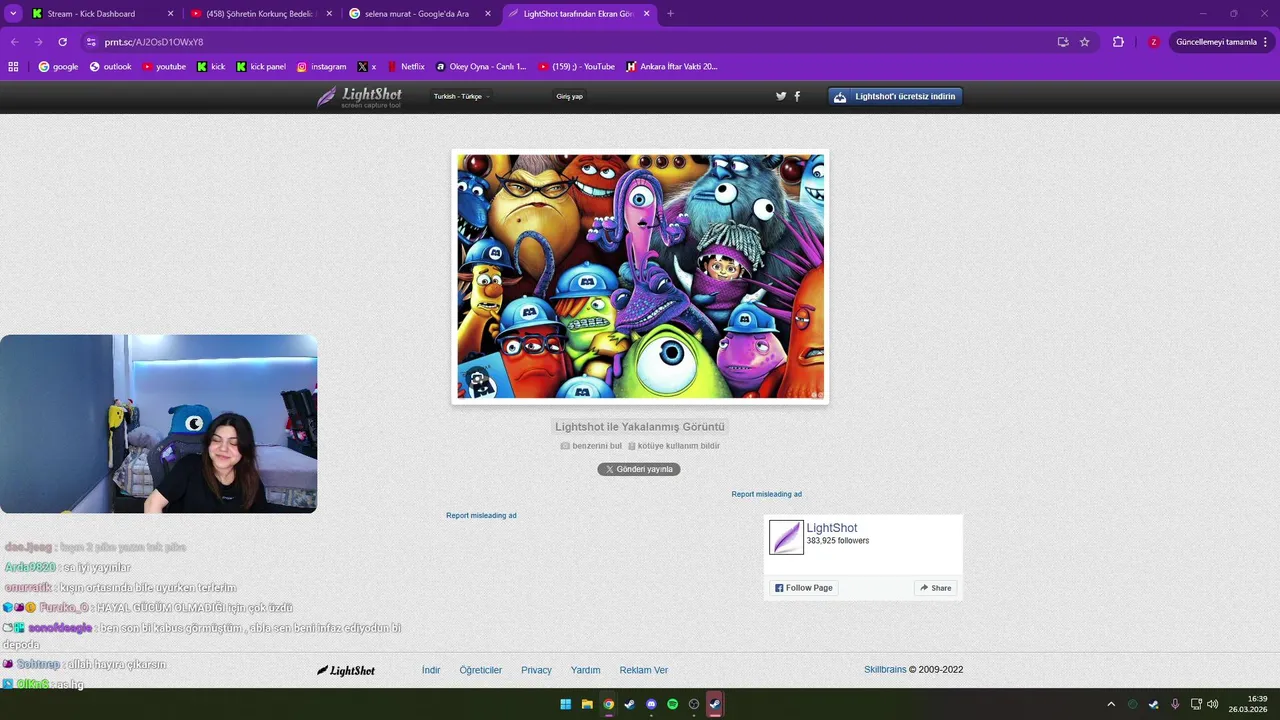Click Lightshot'ı ücretsiz indirin download button
Screen dimensions: 1280x720
[895, 97]
